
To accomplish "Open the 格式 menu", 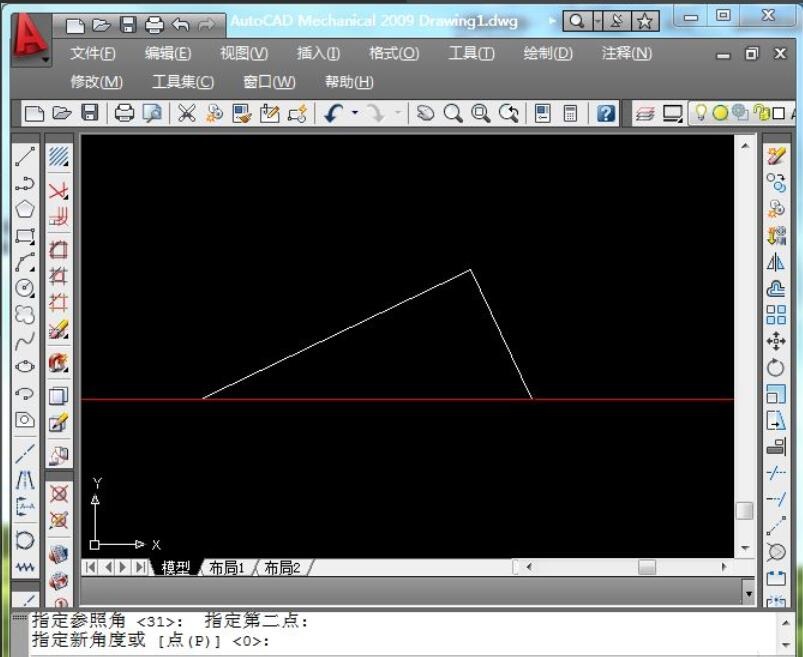I will click(393, 54).
